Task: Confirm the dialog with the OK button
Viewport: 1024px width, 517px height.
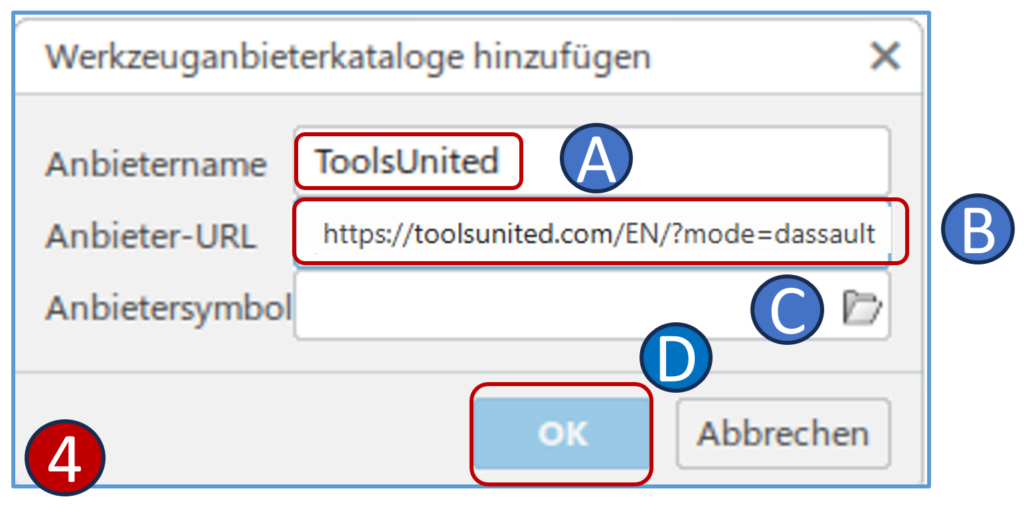Action: point(562,433)
